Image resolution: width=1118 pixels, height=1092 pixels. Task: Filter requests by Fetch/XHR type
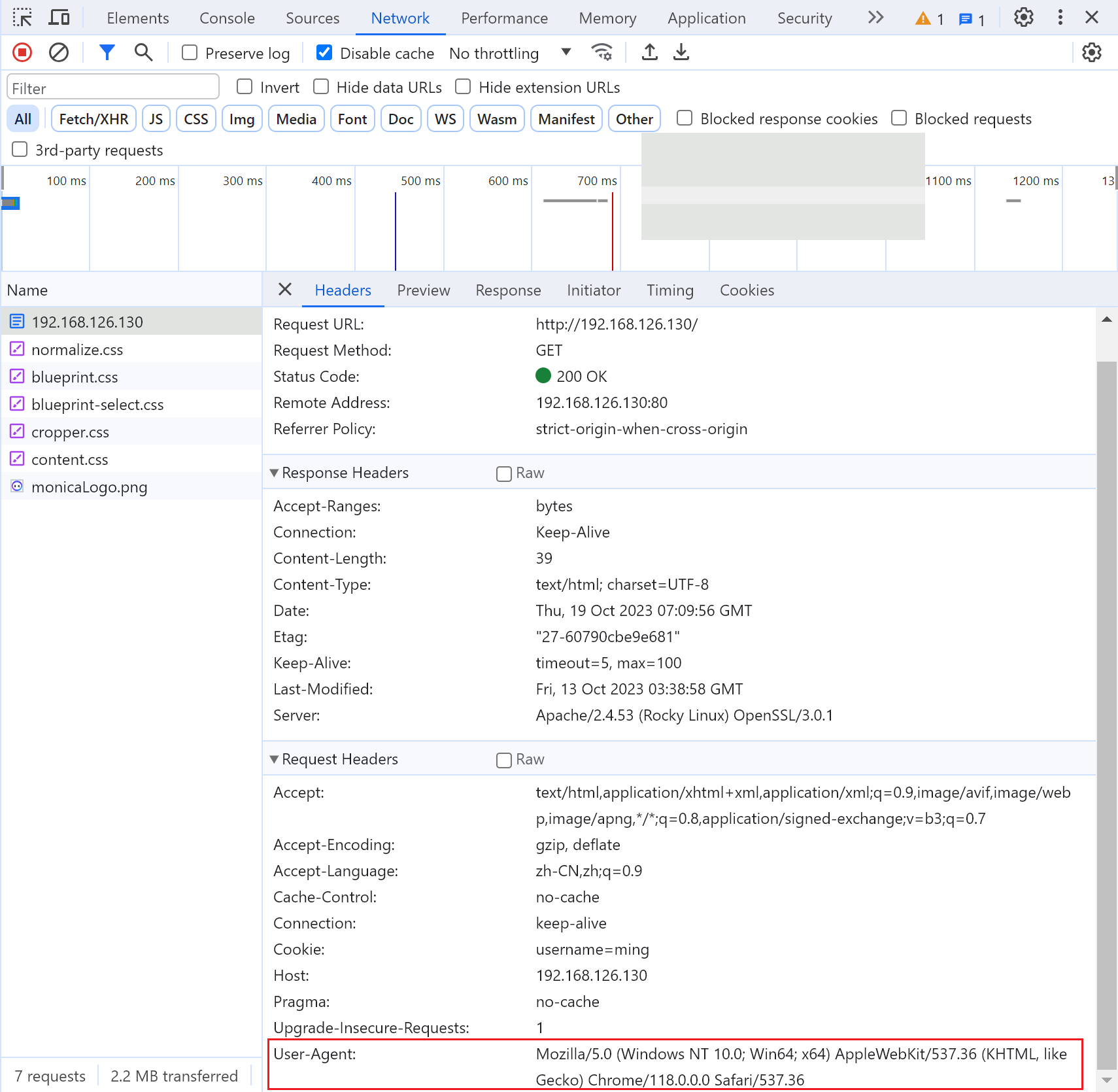coord(93,119)
